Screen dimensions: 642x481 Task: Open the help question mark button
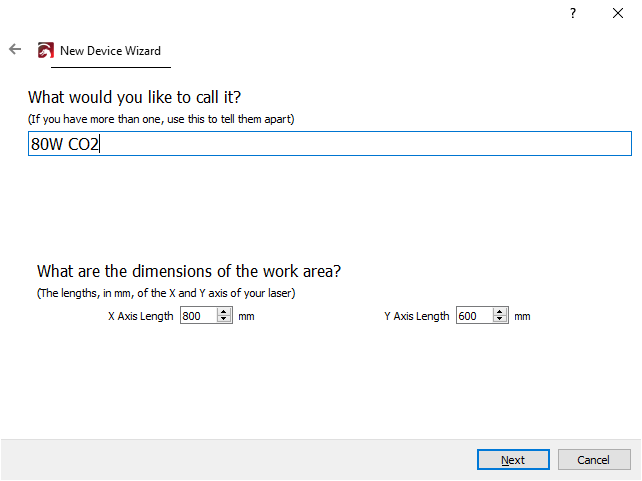click(x=573, y=13)
